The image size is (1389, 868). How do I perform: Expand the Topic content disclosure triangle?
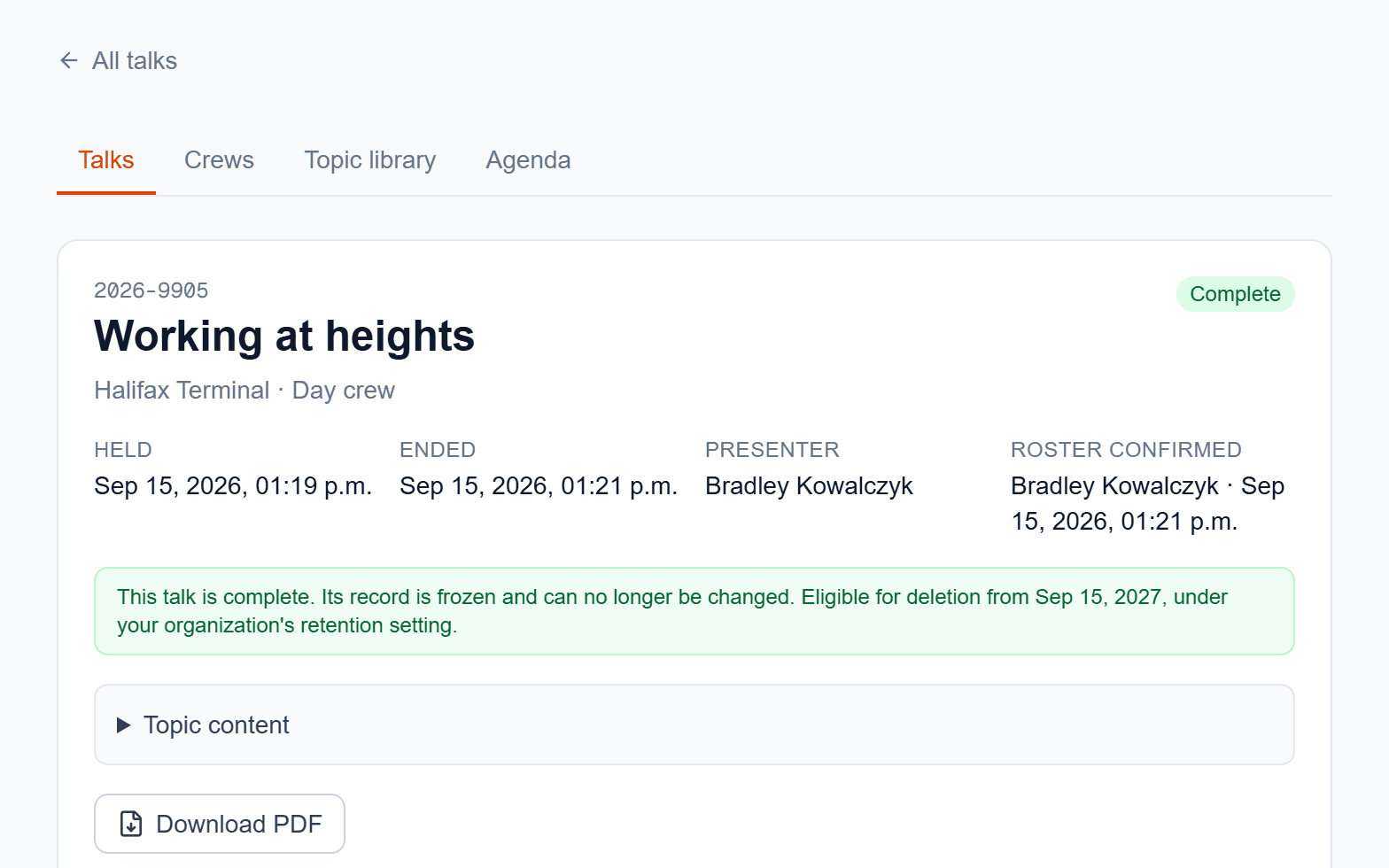point(124,725)
